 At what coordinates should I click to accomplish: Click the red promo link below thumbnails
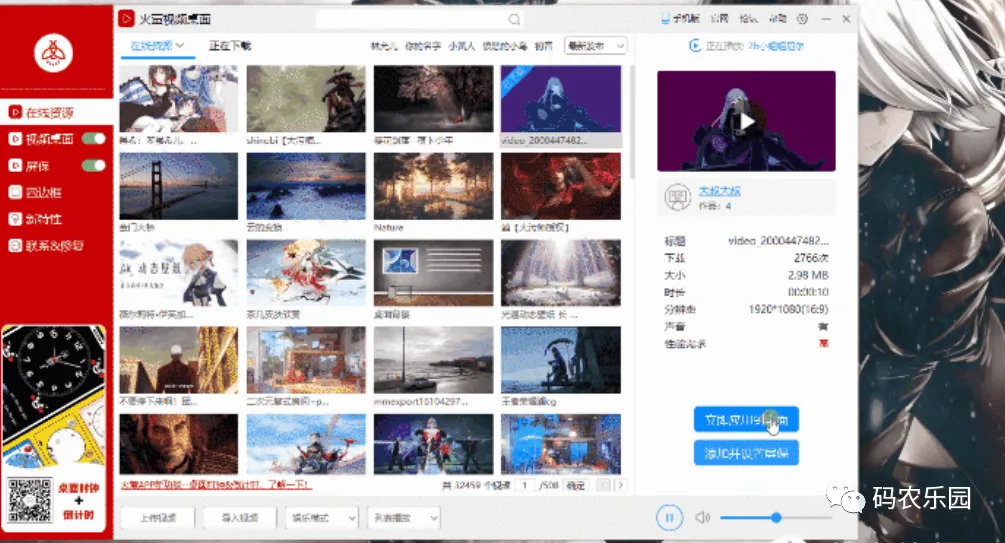(216, 485)
